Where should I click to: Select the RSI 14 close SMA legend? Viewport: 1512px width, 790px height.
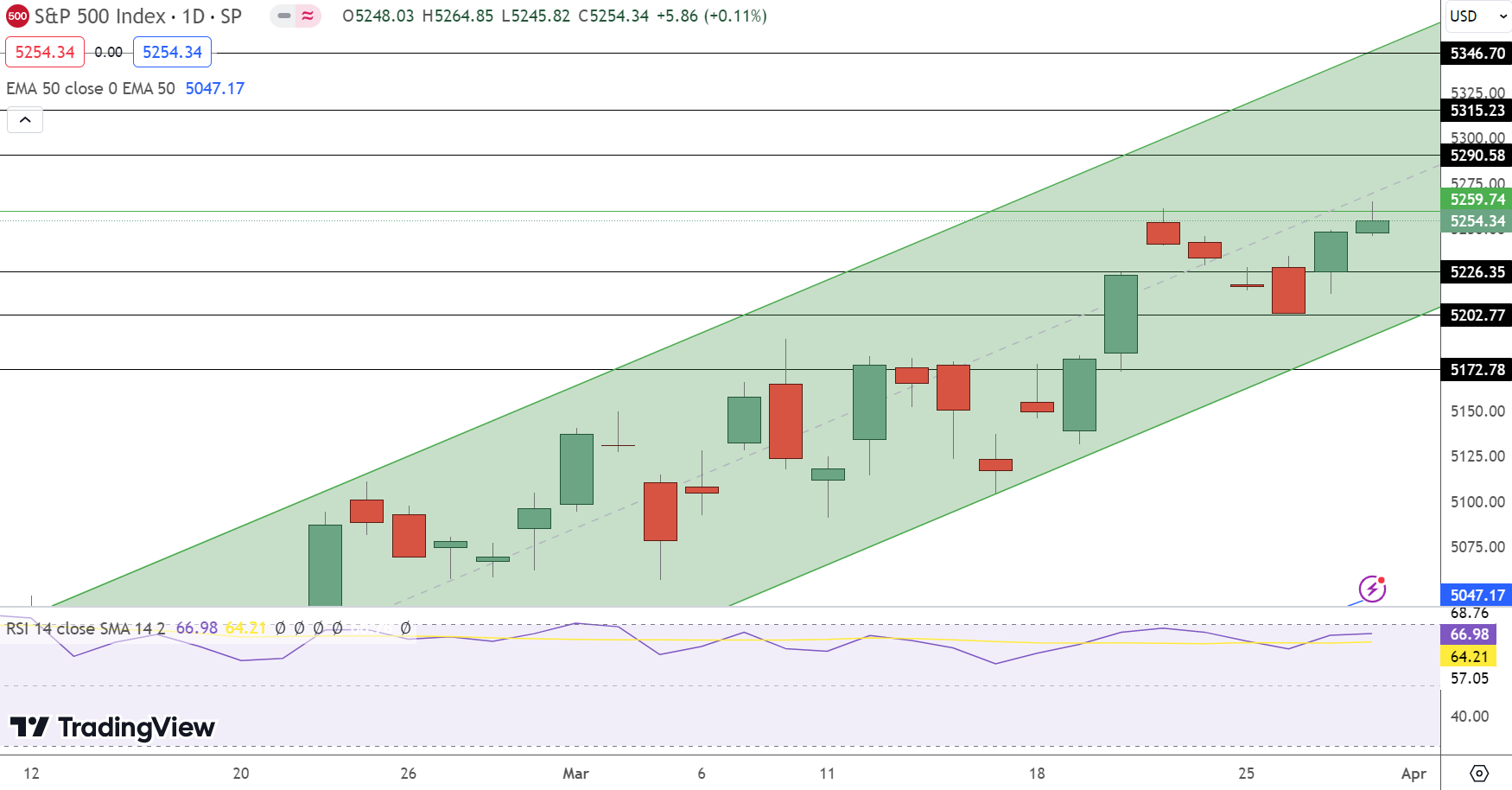click(86, 628)
